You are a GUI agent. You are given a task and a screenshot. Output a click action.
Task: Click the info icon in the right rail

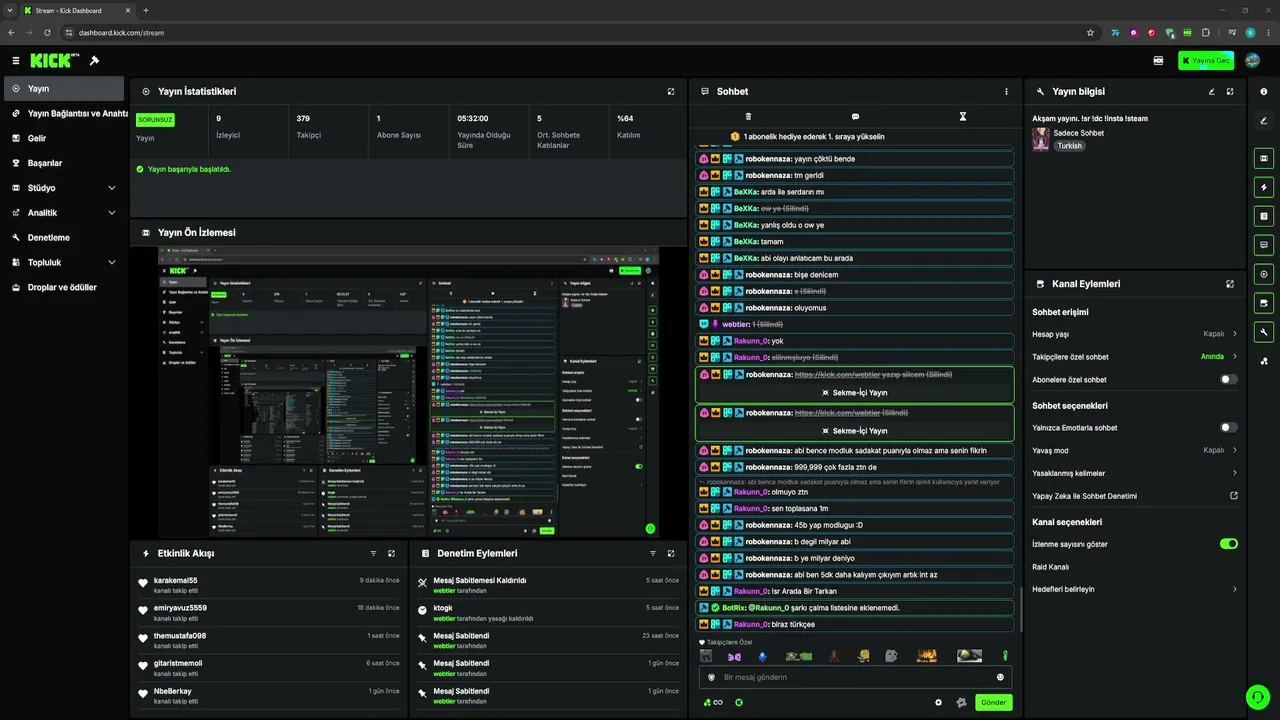click(x=1264, y=92)
